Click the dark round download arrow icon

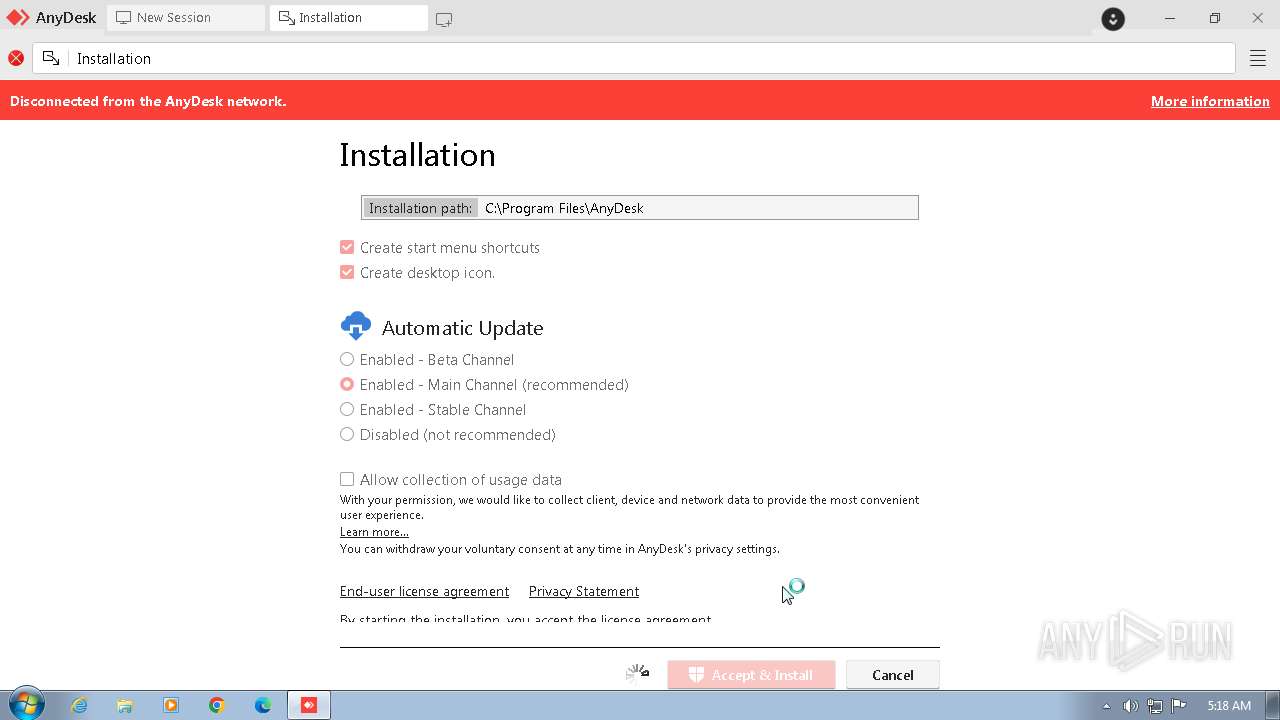pos(1113,19)
